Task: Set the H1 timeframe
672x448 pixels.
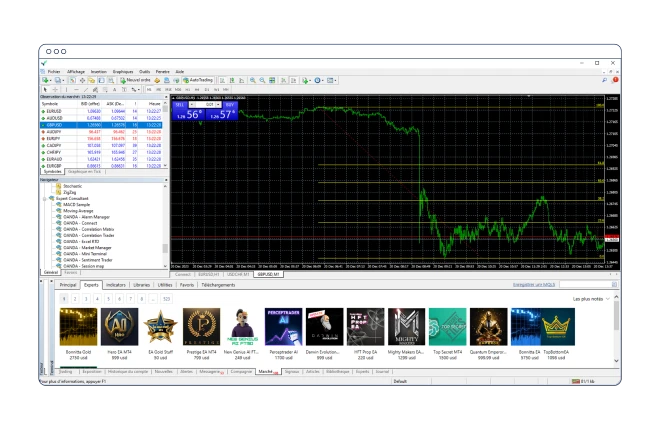Action: click(188, 90)
